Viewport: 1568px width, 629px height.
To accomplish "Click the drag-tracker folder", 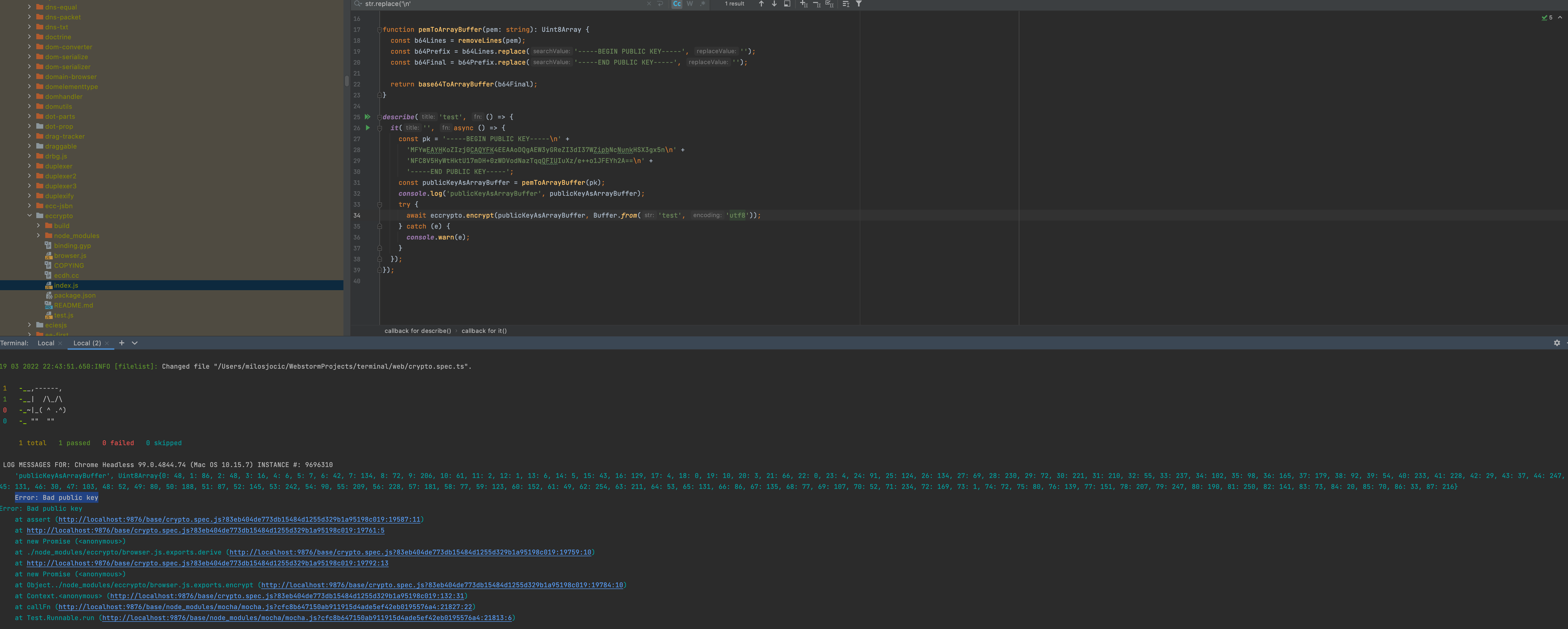I will [65, 136].
